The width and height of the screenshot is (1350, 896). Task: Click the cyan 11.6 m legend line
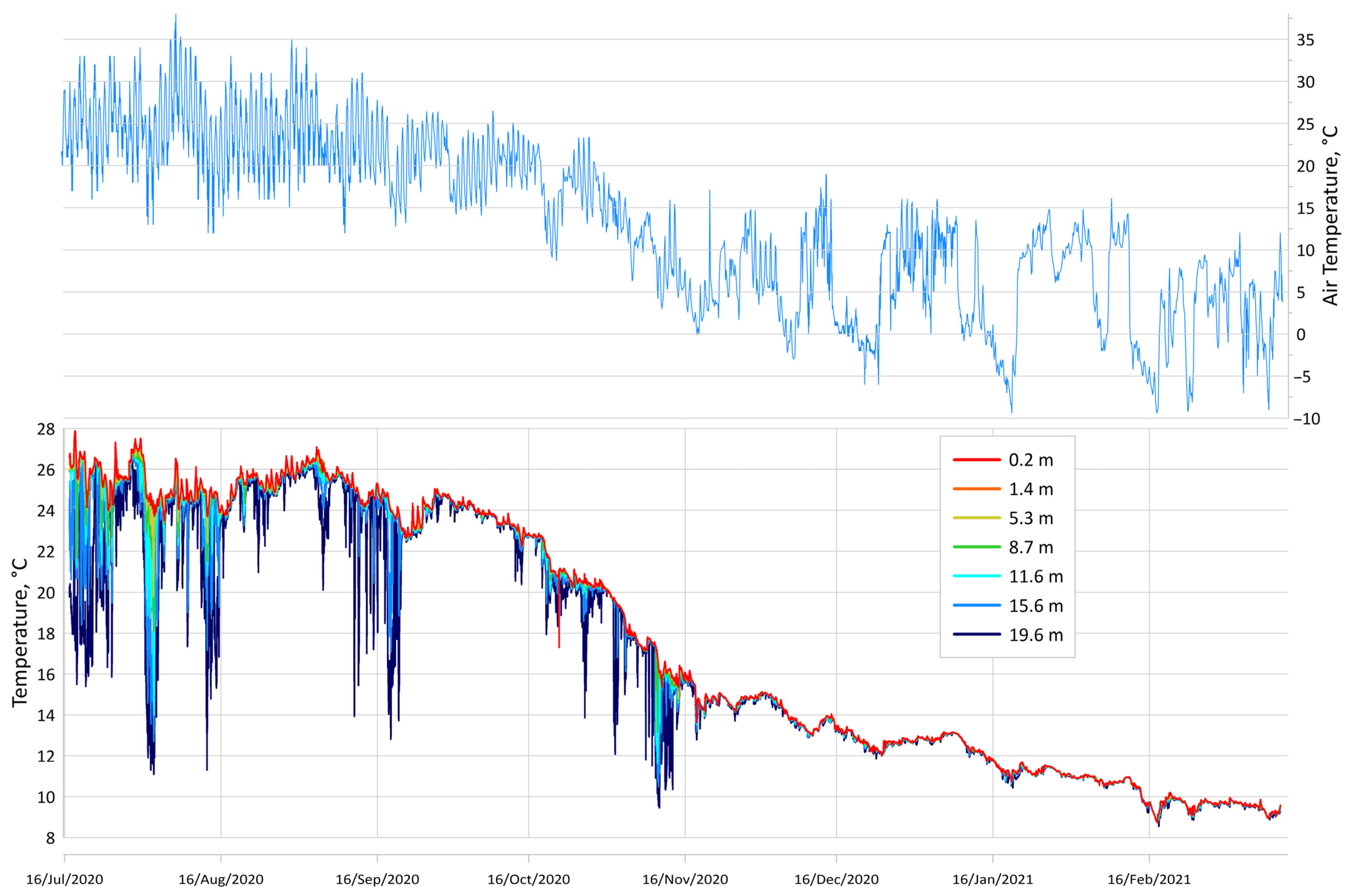[x=976, y=576]
